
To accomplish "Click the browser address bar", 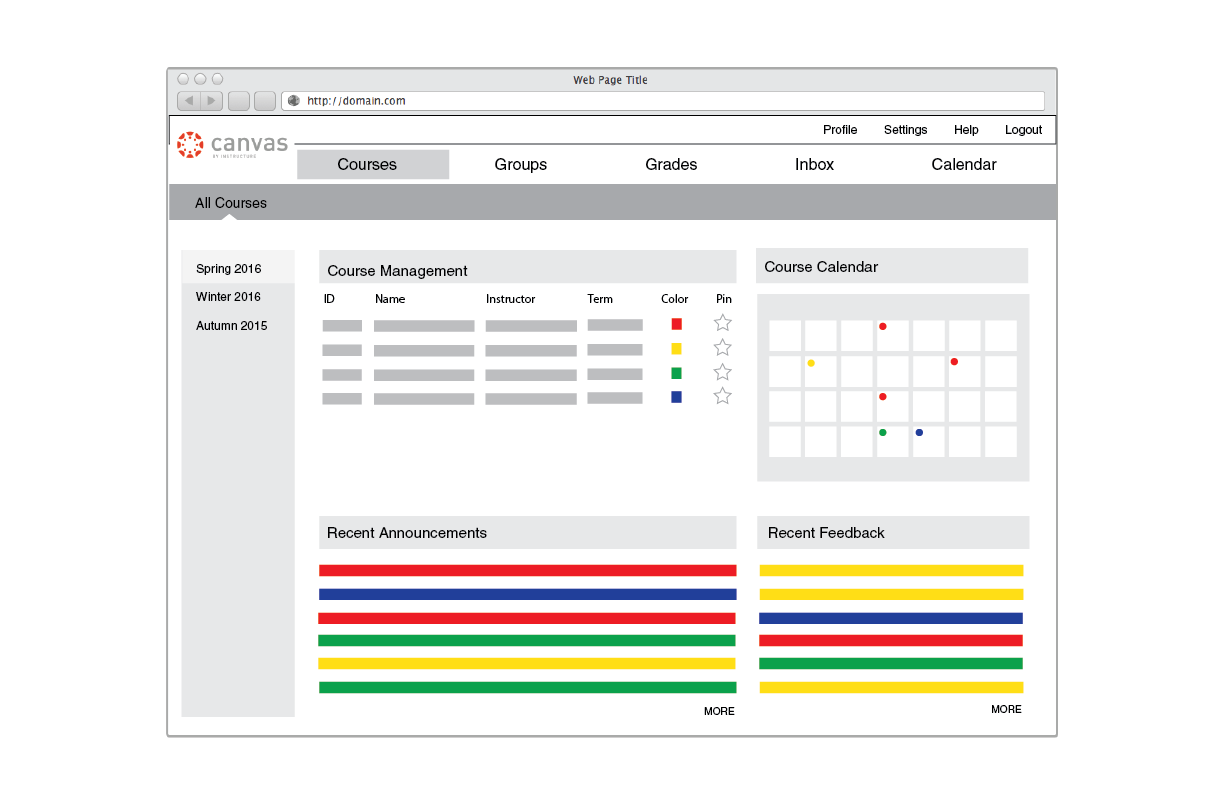I will 663,101.
